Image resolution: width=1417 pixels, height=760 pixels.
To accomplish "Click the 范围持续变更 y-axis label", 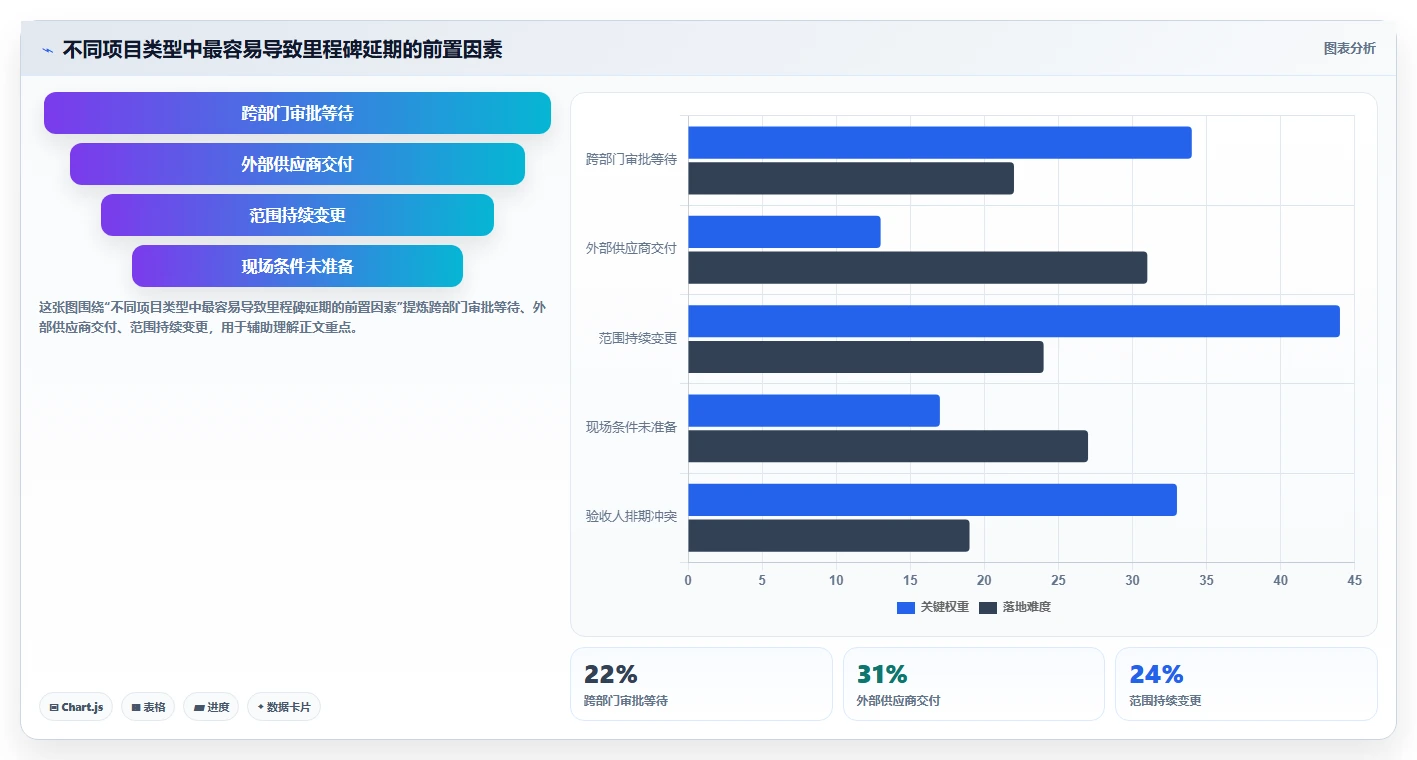I will coord(638,338).
